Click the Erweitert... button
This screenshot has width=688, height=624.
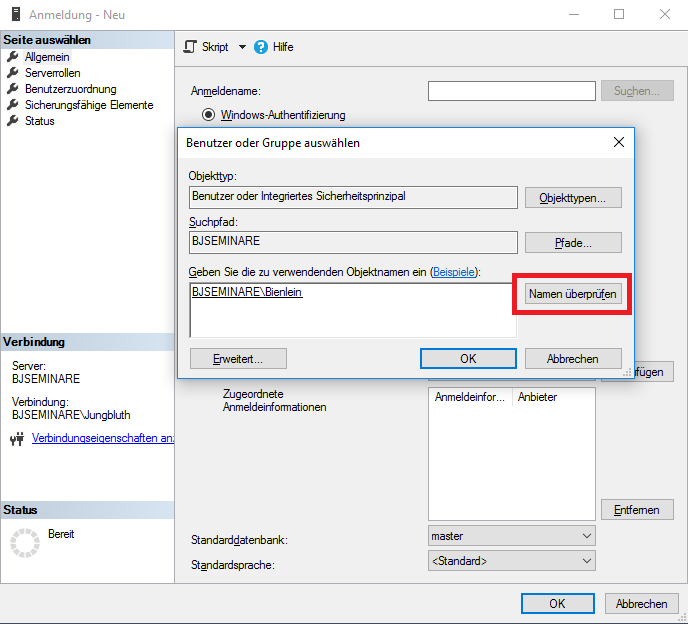pos(238,359)
